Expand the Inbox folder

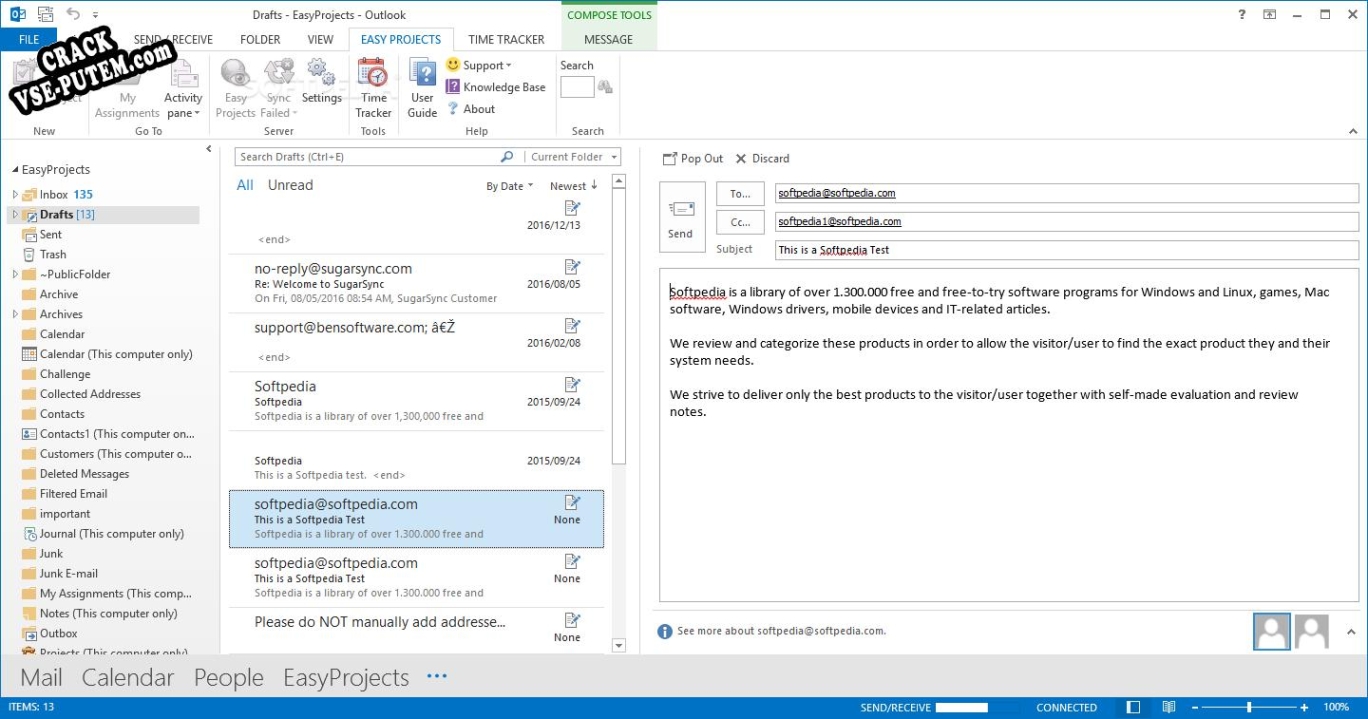[x=15, y=195]
